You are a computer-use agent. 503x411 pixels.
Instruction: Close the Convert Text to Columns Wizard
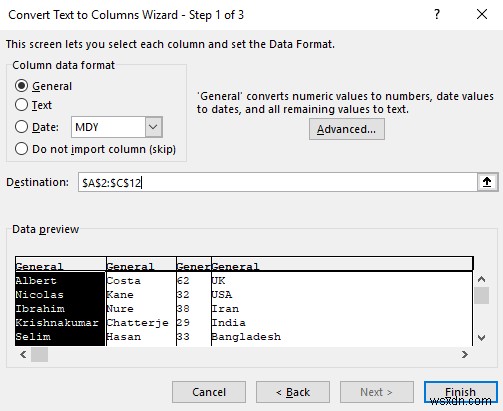[482, 14]
